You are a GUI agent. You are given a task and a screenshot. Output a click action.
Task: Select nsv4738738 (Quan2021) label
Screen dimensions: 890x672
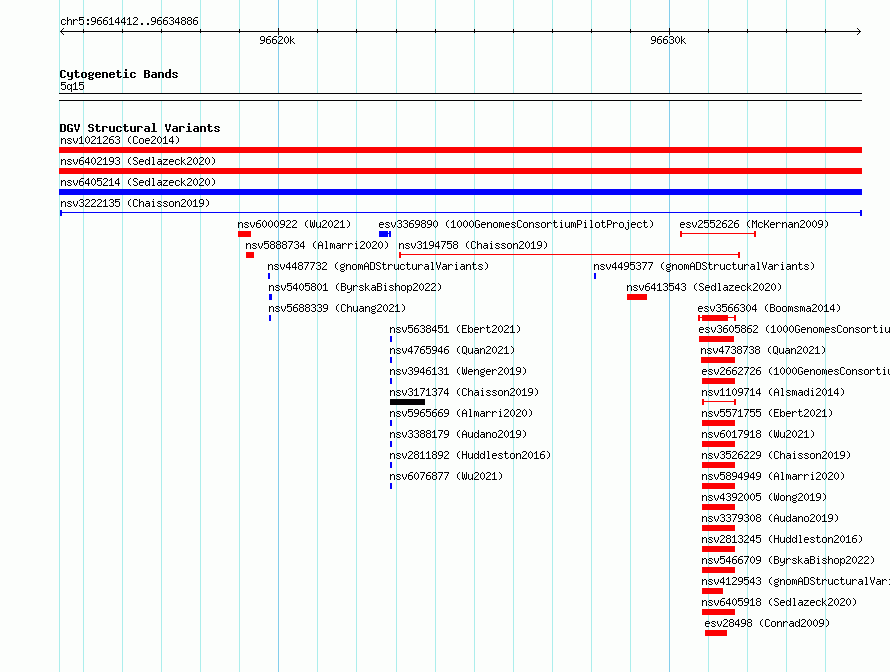(763, 350)
